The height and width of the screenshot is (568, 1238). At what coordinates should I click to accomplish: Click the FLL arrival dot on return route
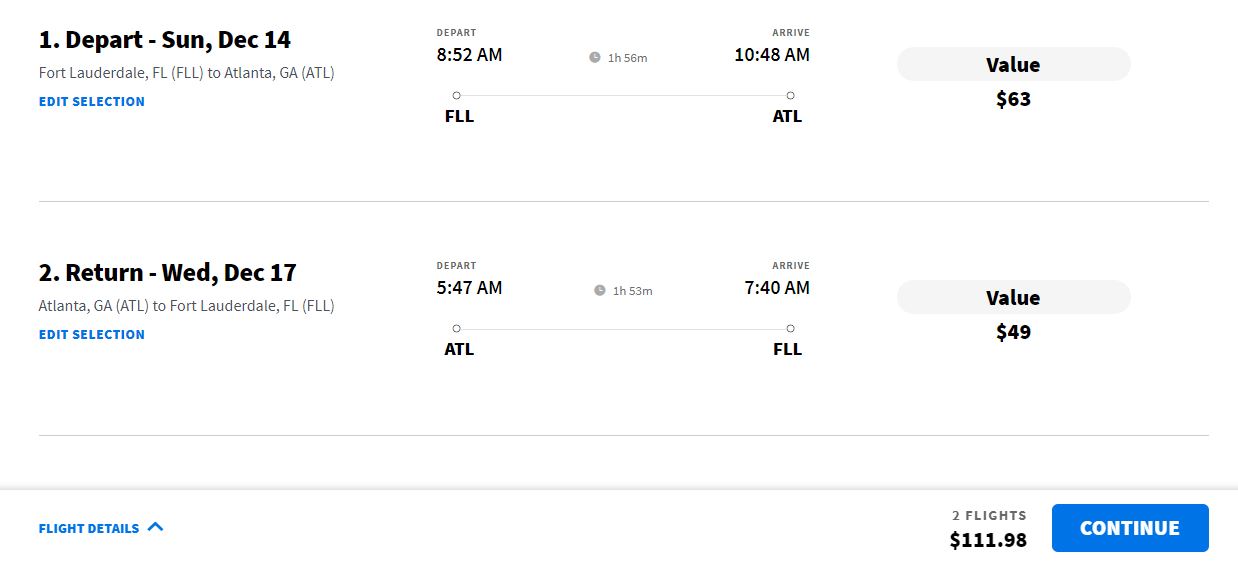click(x=790, y=329)
